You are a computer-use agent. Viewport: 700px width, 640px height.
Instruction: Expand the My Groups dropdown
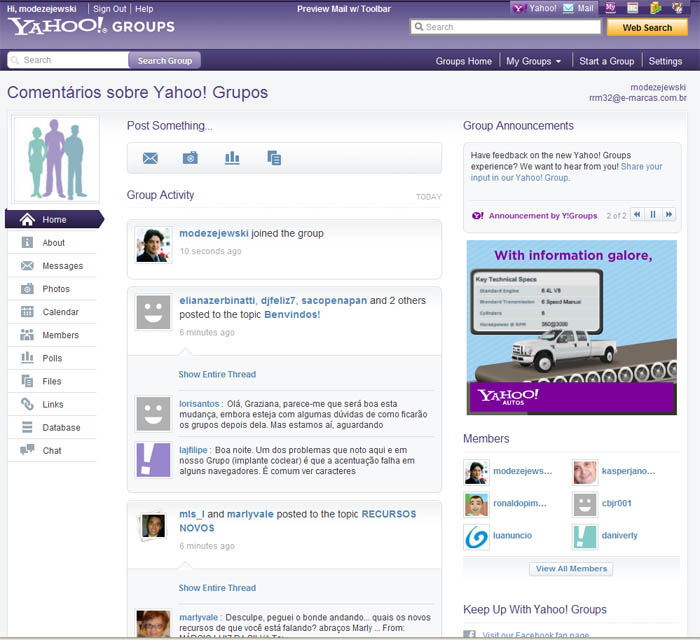pos(533,61)
